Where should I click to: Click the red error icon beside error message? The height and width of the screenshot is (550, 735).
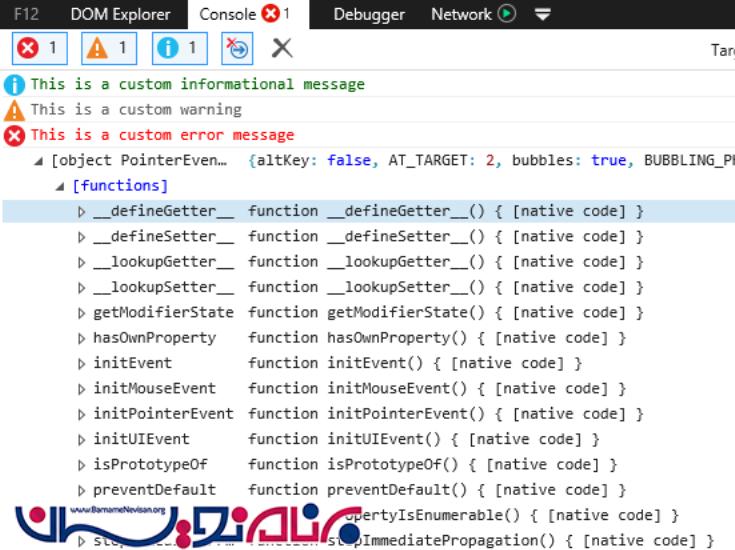point(15,135)
